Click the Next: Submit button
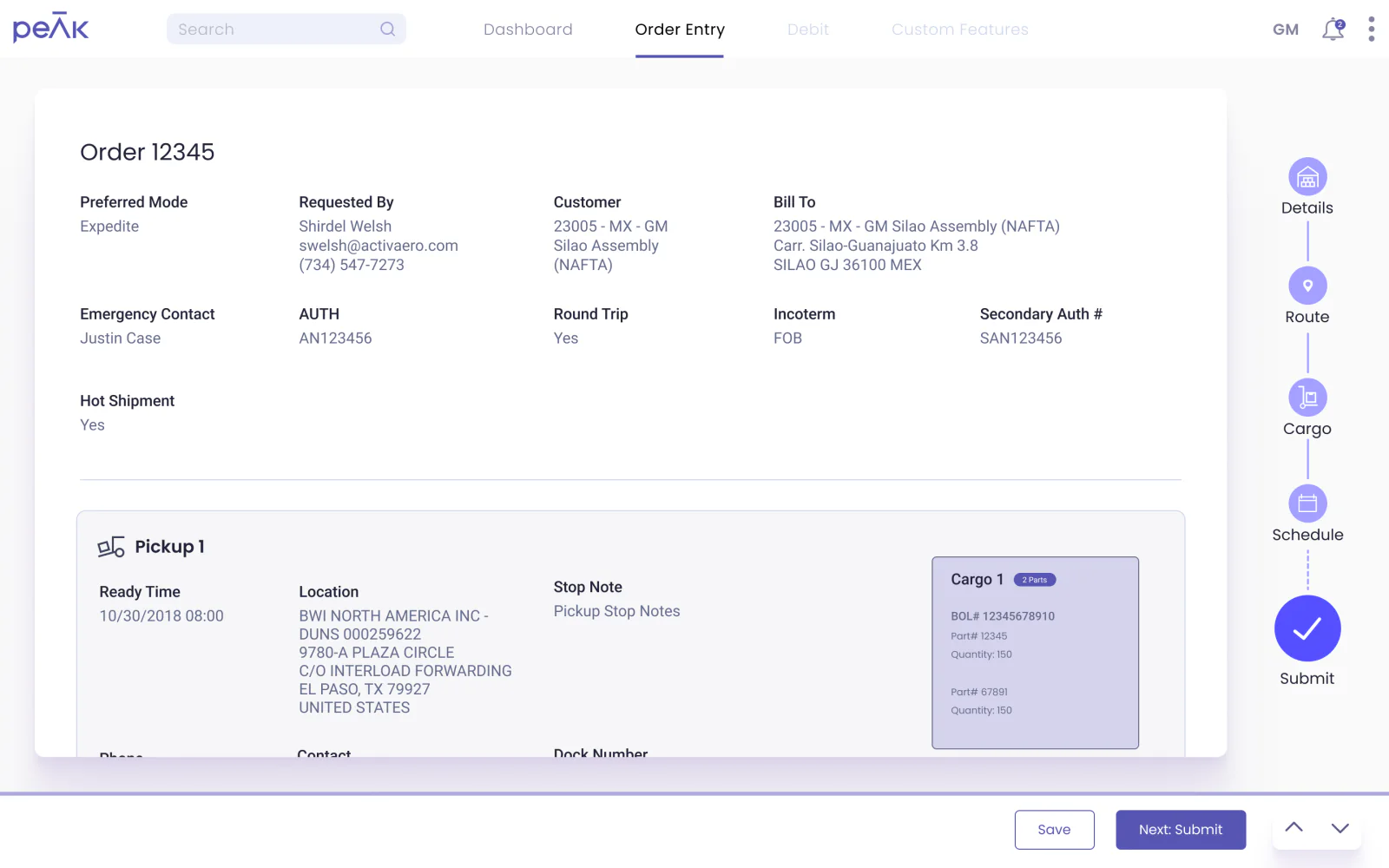The height and width of the screenshot is (868, 1389). point(1181,830)
